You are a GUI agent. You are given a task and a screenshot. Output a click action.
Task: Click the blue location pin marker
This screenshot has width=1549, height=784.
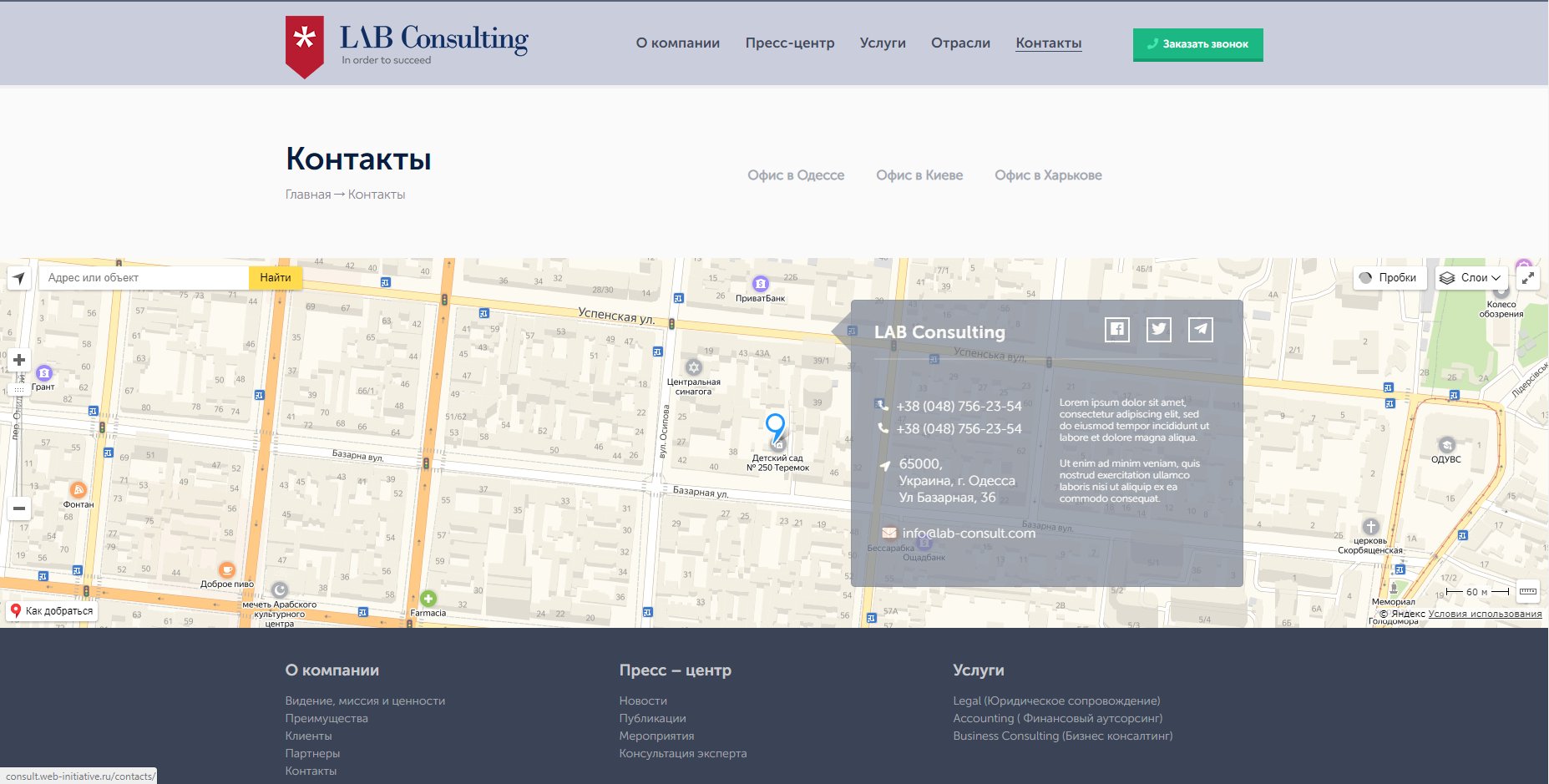tap(776, 427)
